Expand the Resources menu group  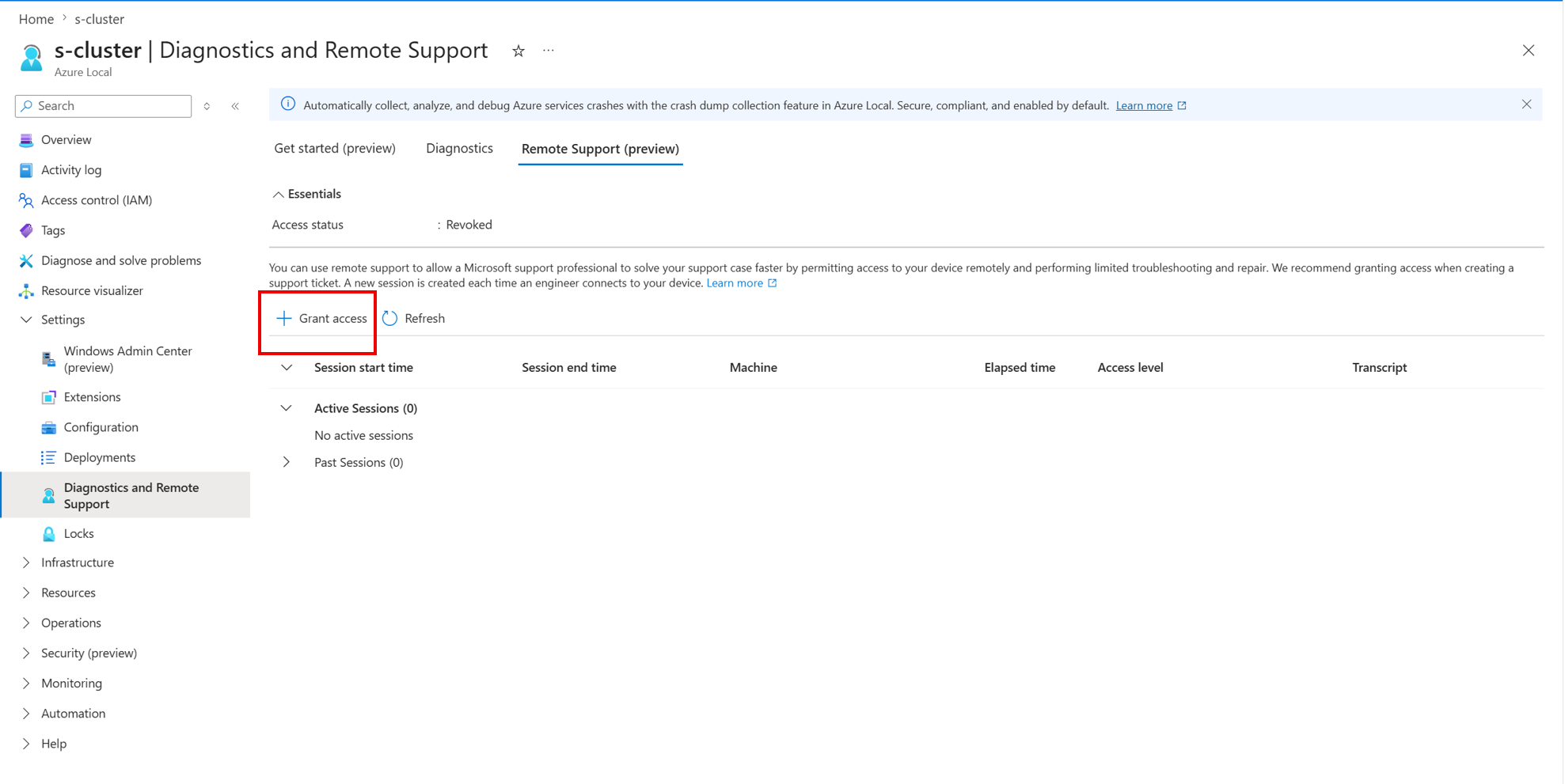[x=26, y=593]
